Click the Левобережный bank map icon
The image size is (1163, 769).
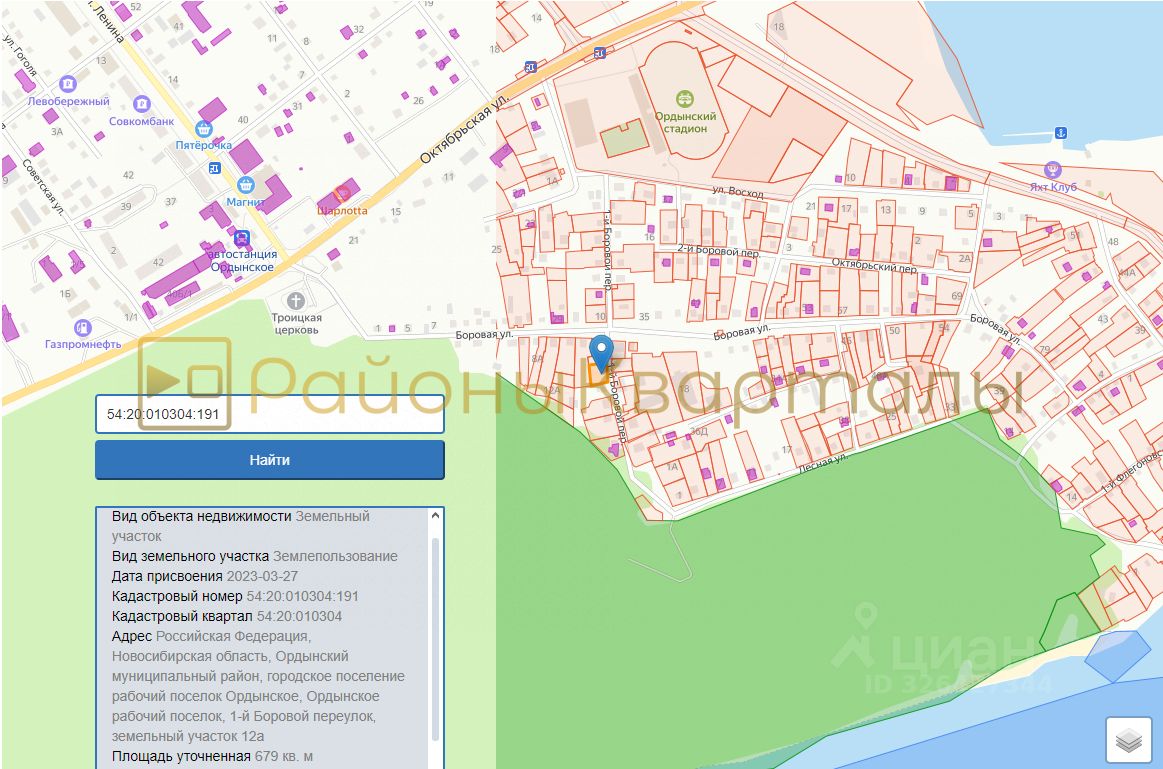(x=68, y=84)
